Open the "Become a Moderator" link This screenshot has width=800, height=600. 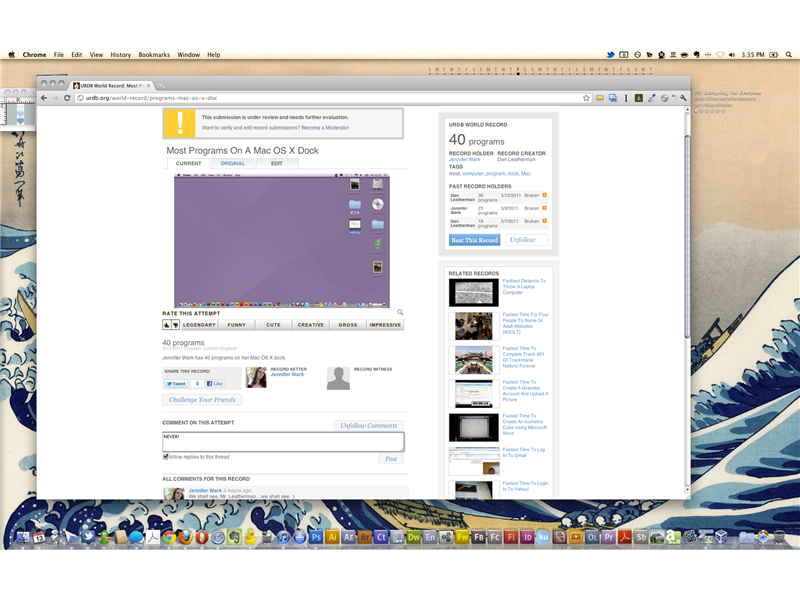click(328, 127)
